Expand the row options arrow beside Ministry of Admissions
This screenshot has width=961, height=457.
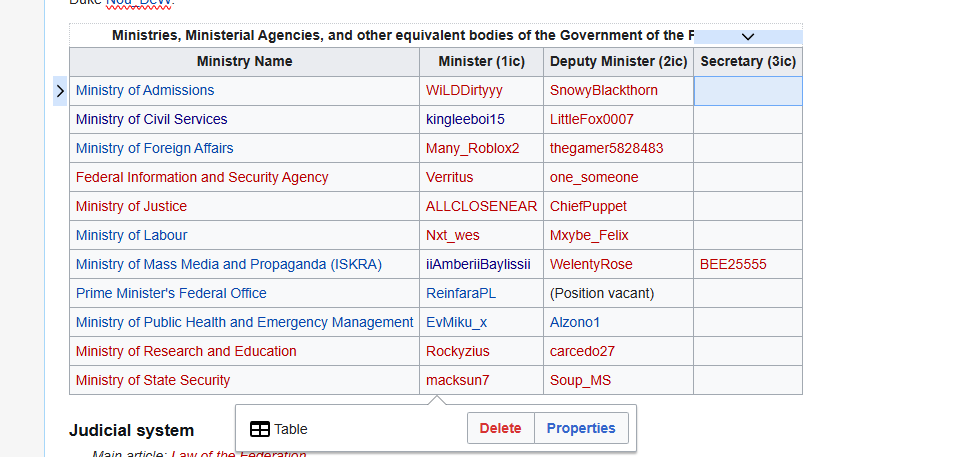pos(60,91)
